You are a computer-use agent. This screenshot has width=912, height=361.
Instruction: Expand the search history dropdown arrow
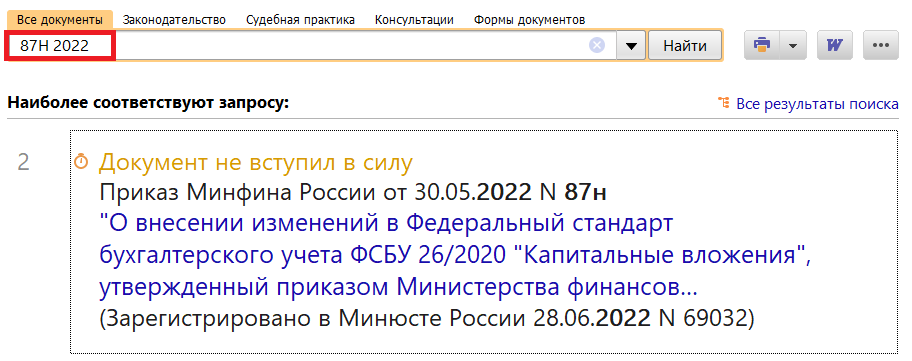click(631, 45)
